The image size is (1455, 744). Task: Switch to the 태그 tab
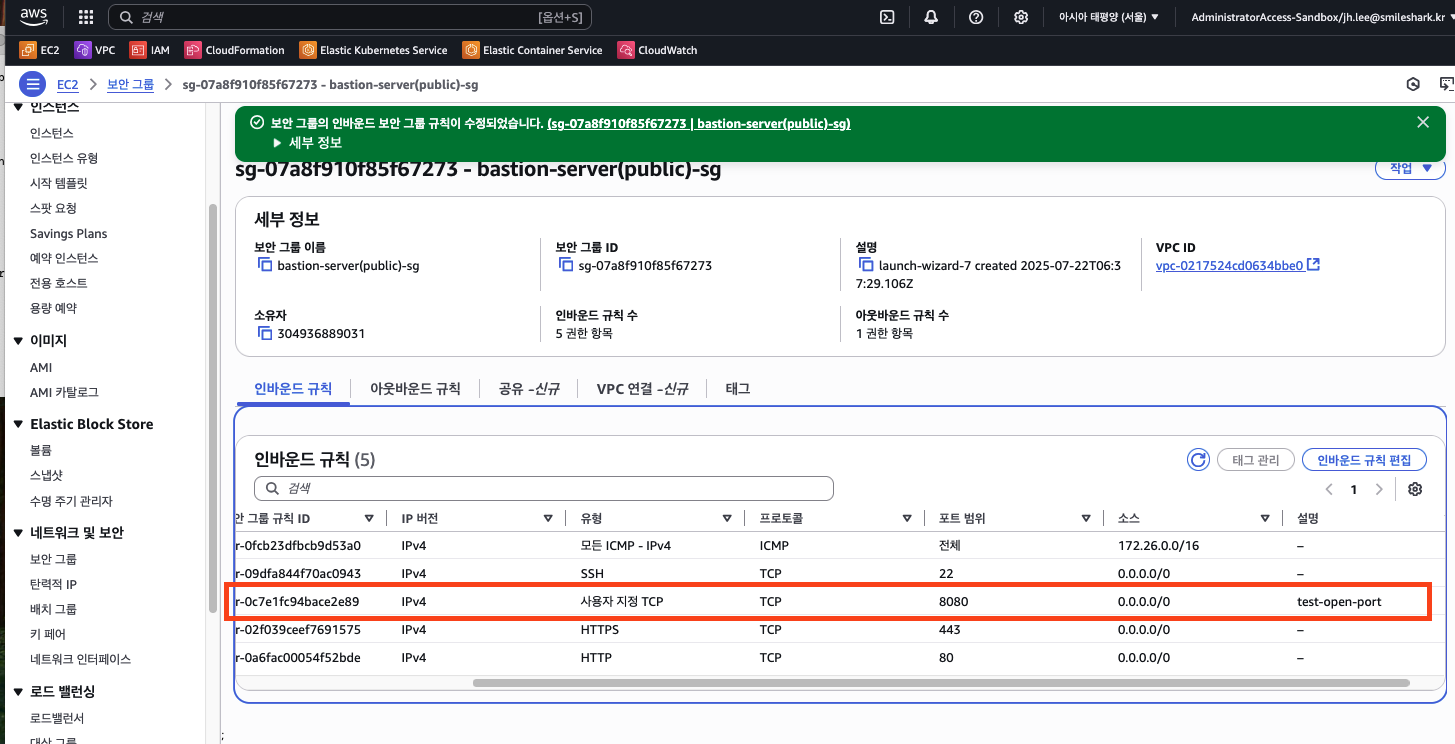(x=738, y=389)
